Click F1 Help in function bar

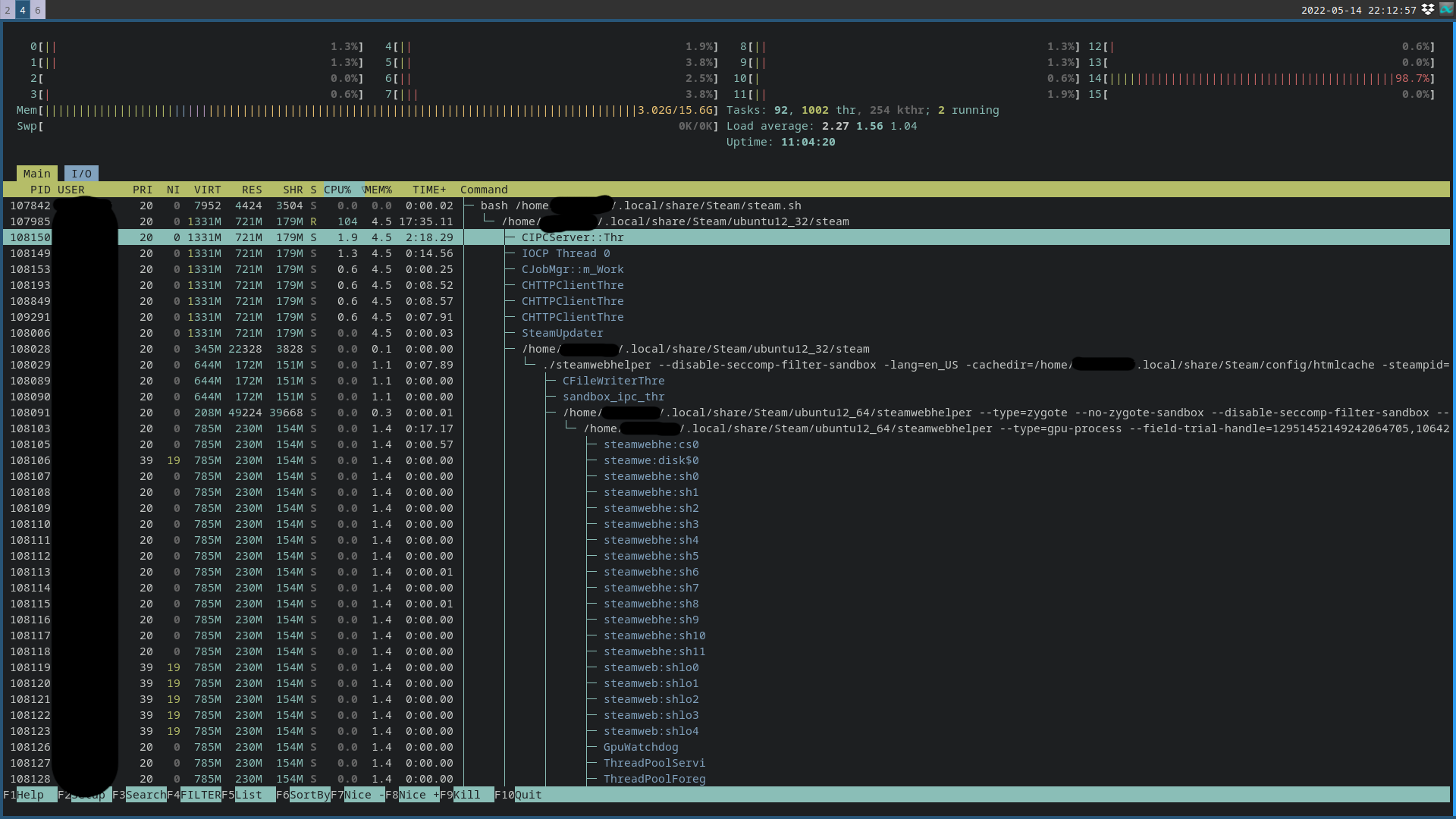[x=30, y=795]
